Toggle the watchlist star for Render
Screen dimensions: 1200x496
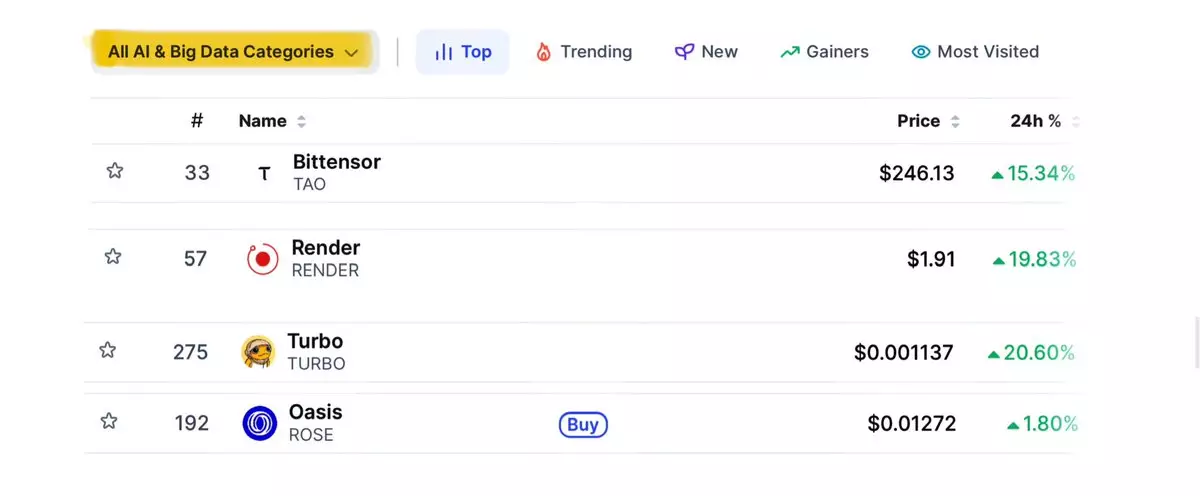[113, 257]
